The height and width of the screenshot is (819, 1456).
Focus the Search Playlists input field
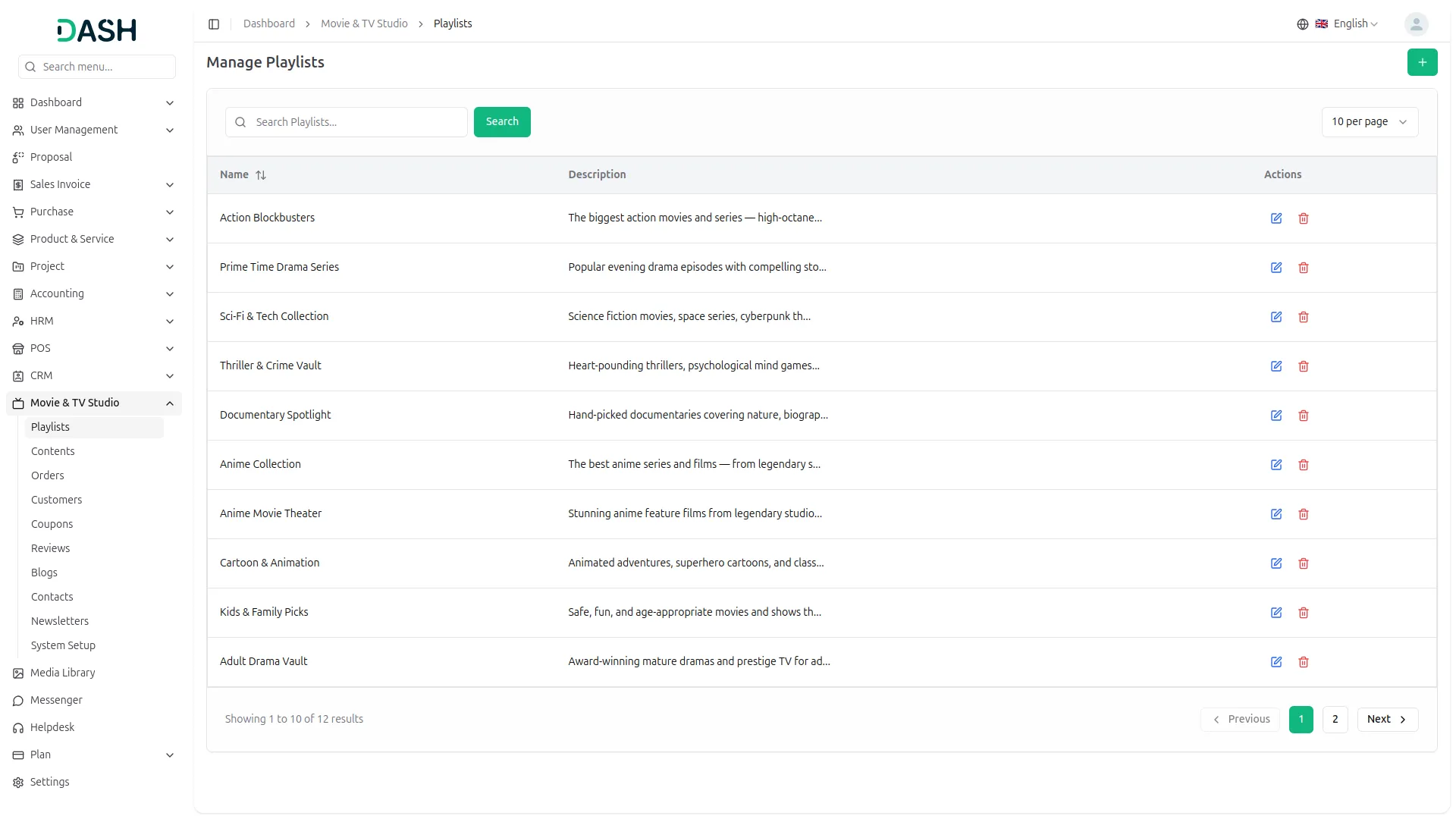click(356, 122)
